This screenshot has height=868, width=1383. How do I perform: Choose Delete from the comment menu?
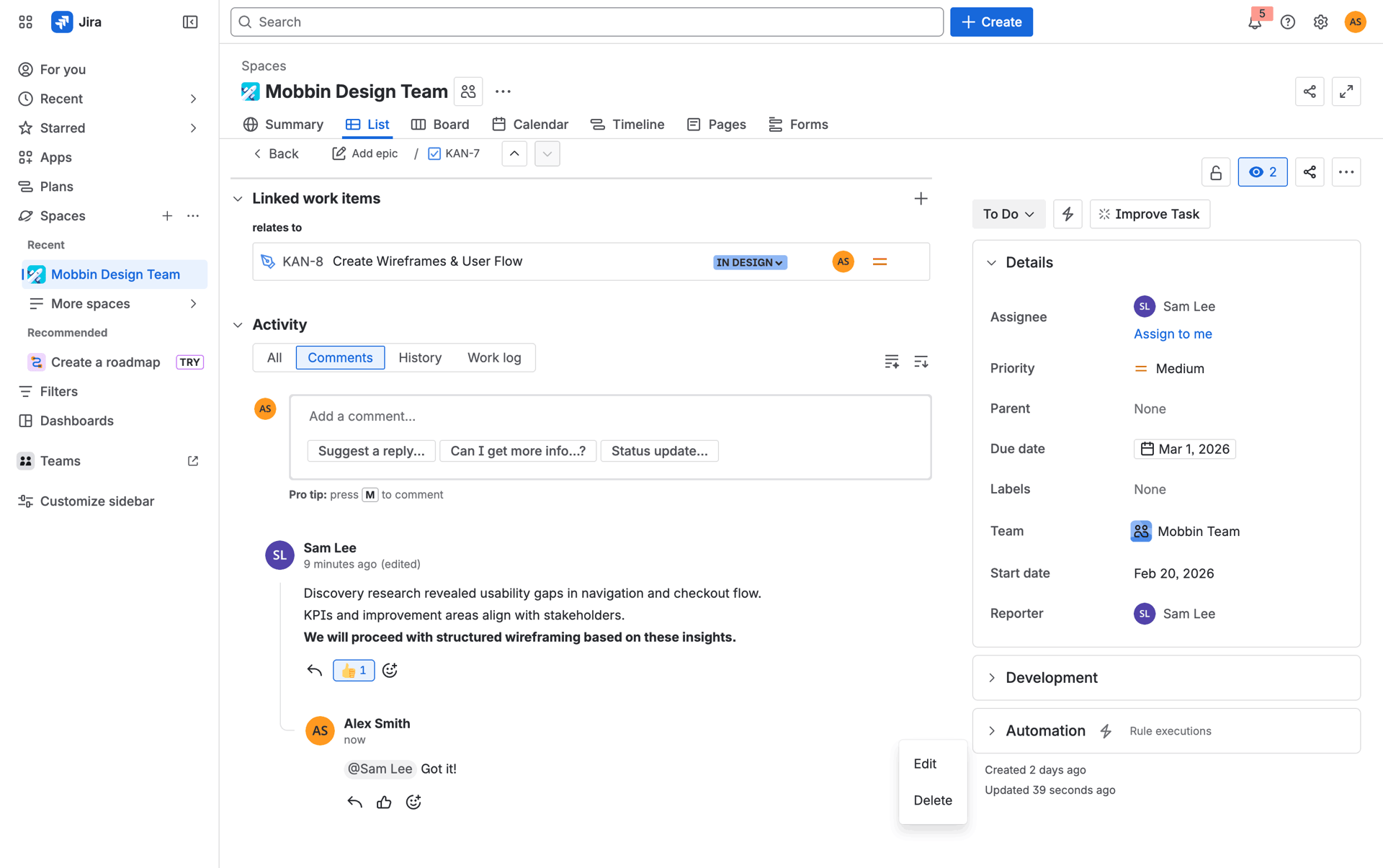(x=933, y=801)
